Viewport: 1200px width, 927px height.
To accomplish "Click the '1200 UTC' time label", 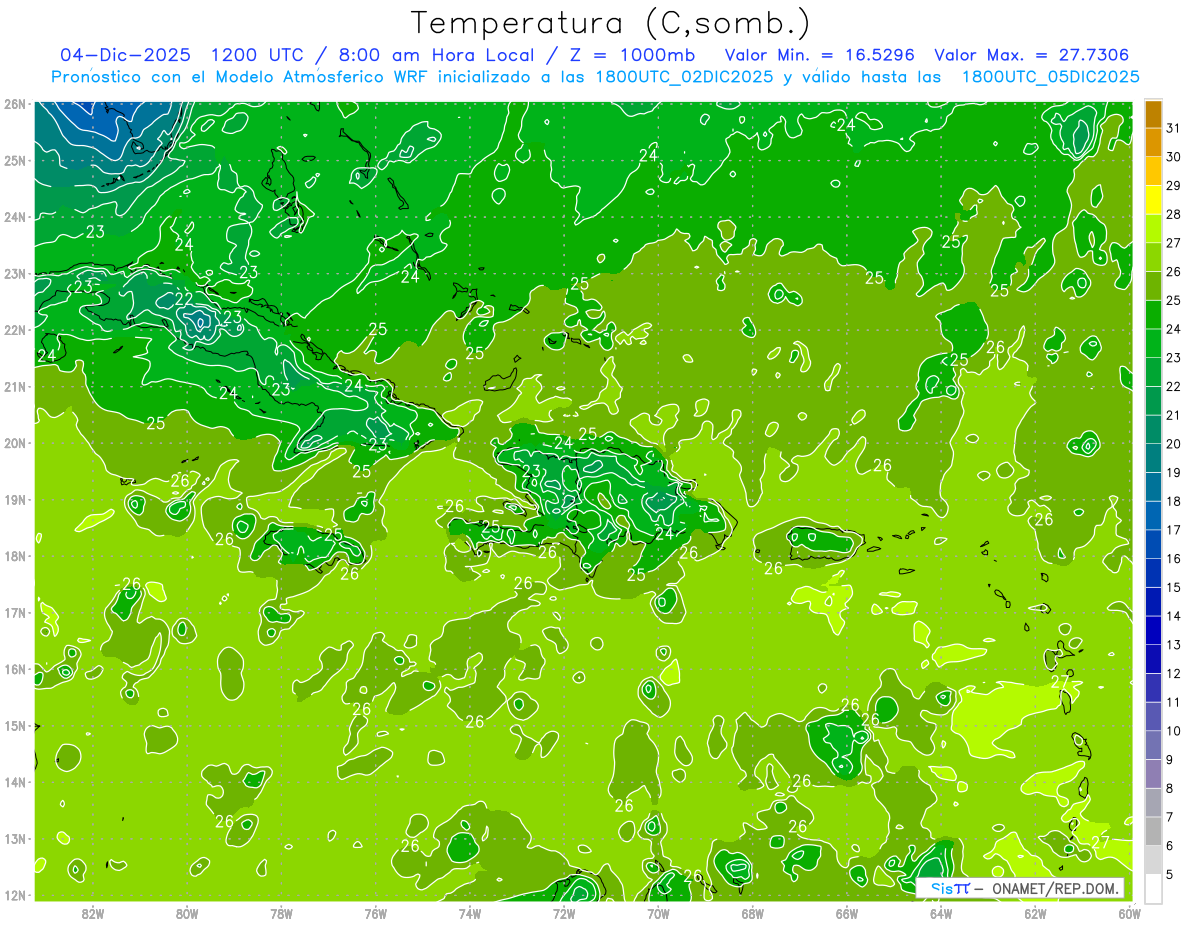I will 260,55.
